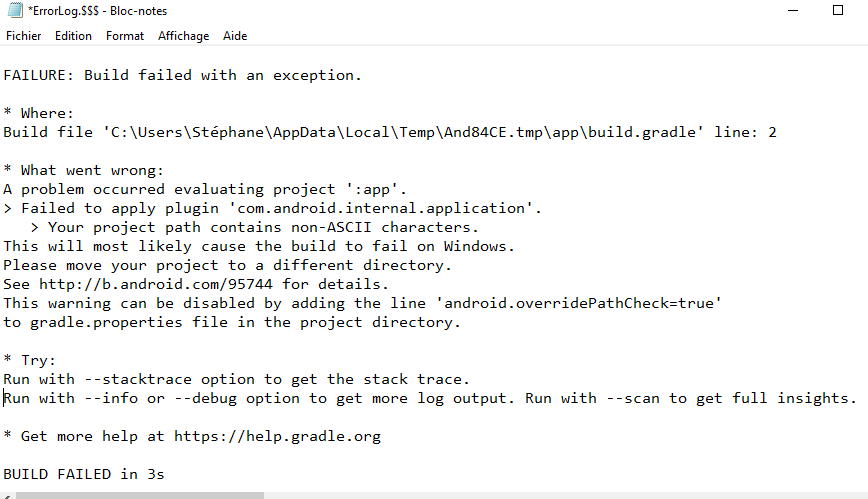
Task: Maximize the Bloc-notes window
Action: 838,11
